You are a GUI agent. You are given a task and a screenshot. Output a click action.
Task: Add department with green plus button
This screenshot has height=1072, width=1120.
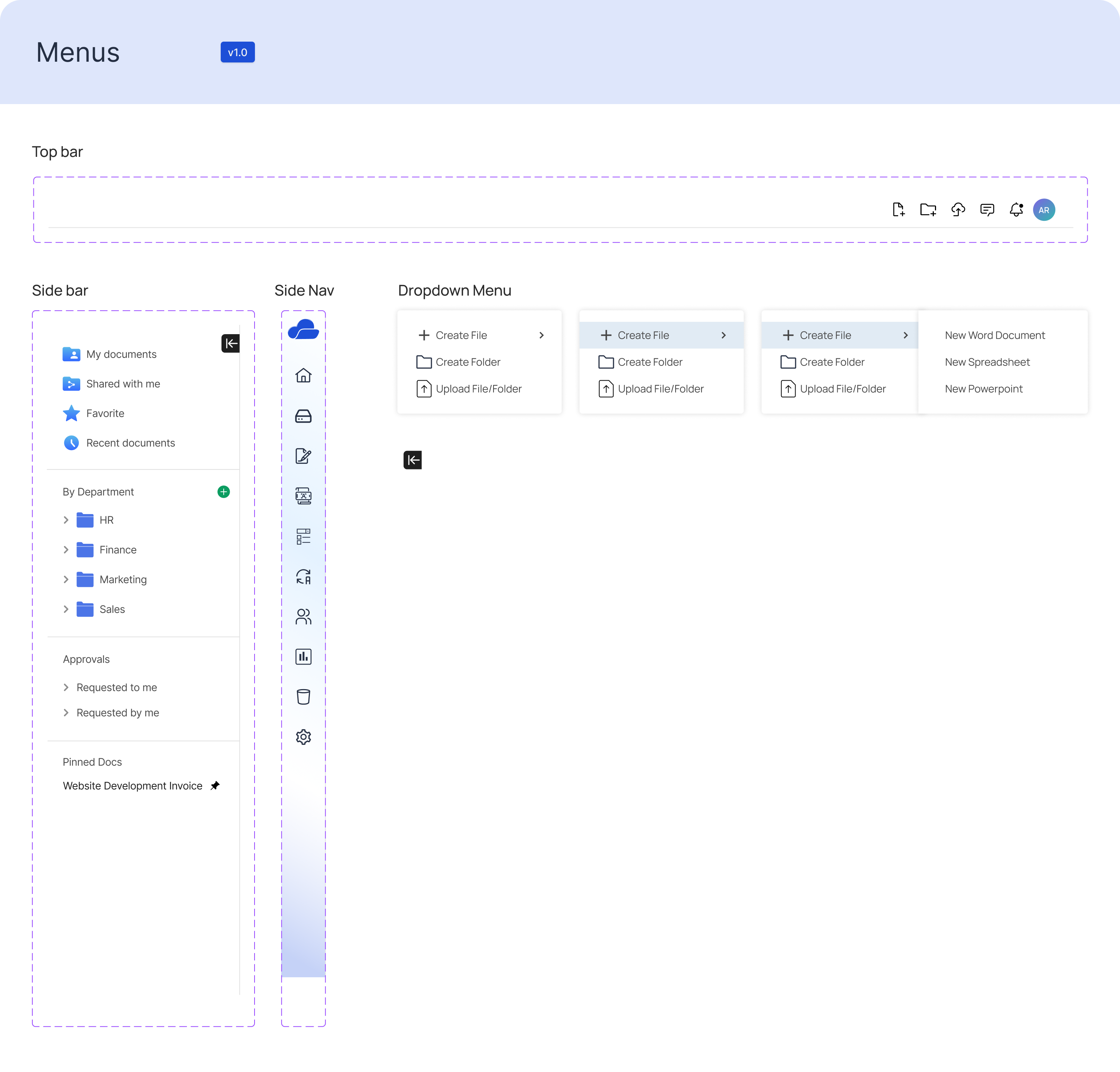pos(224,492)
